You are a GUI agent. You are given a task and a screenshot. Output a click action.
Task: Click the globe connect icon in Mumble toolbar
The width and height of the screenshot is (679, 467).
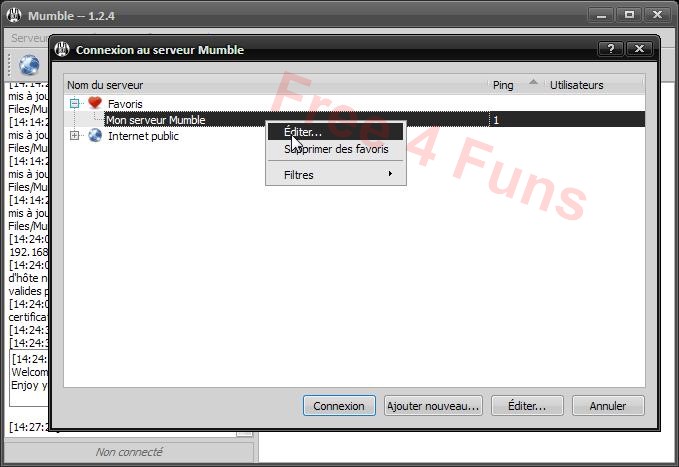coord(29,65)
